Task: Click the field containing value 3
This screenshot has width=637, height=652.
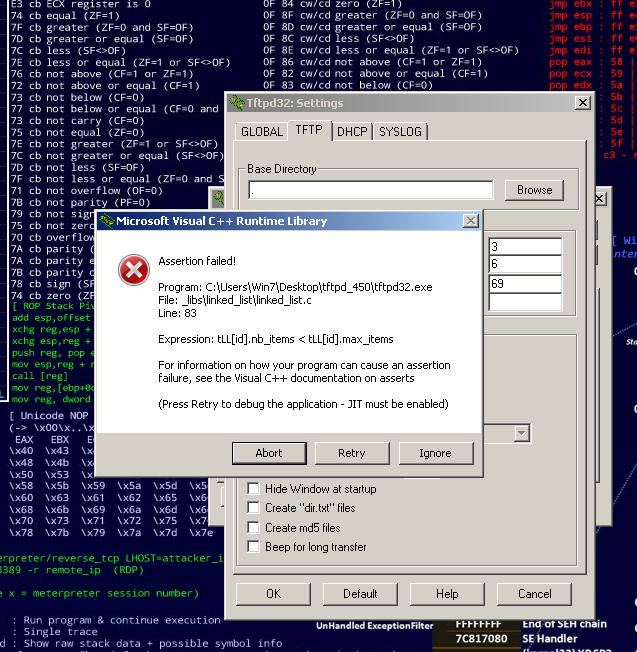Action: 525,246
